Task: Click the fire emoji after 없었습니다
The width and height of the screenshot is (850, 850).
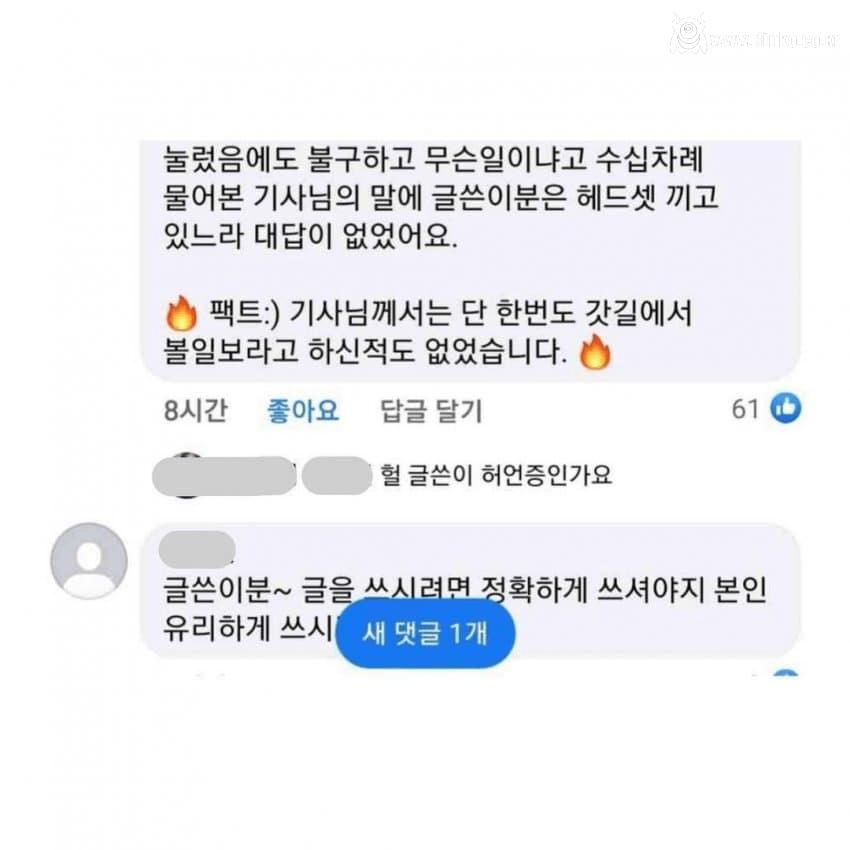Action: pos(595,352)
